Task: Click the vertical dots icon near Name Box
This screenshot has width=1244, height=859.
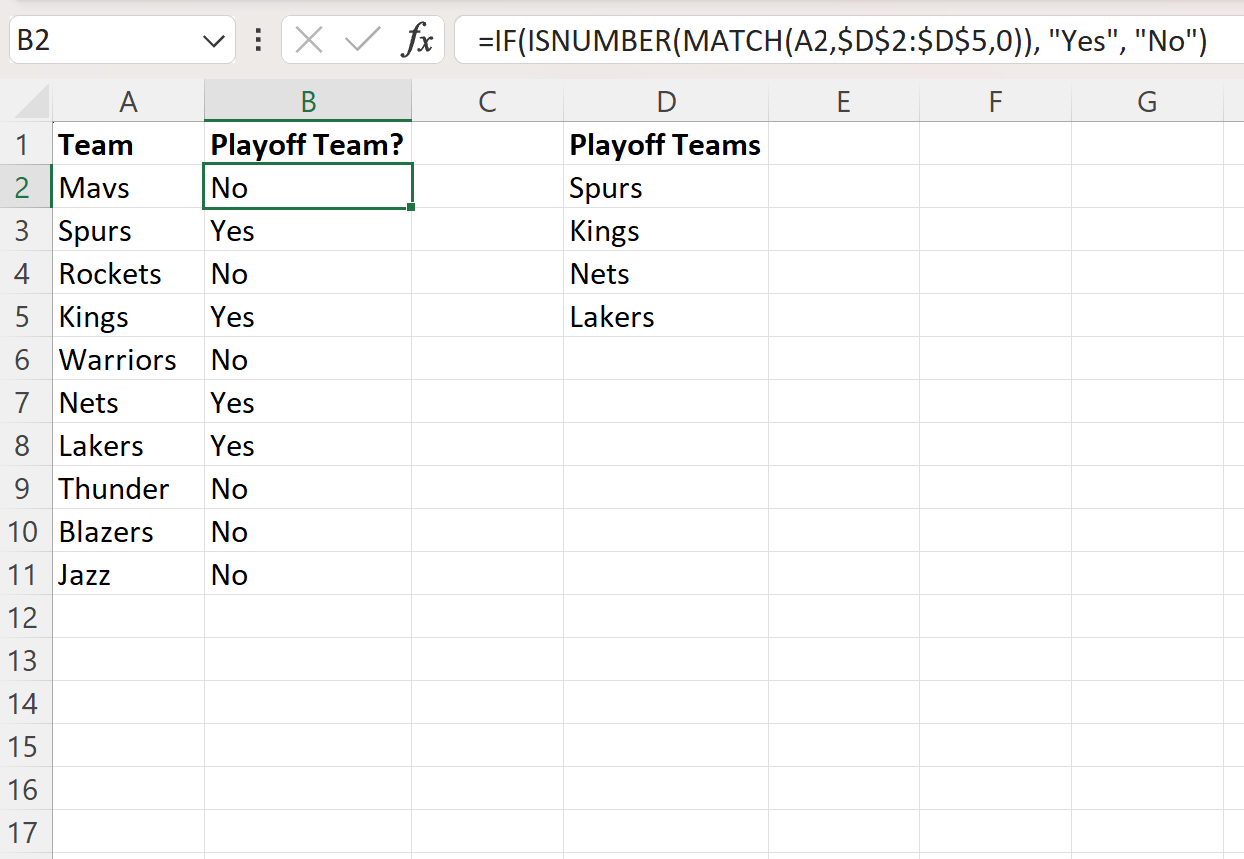Action: (x=258, y=40)
